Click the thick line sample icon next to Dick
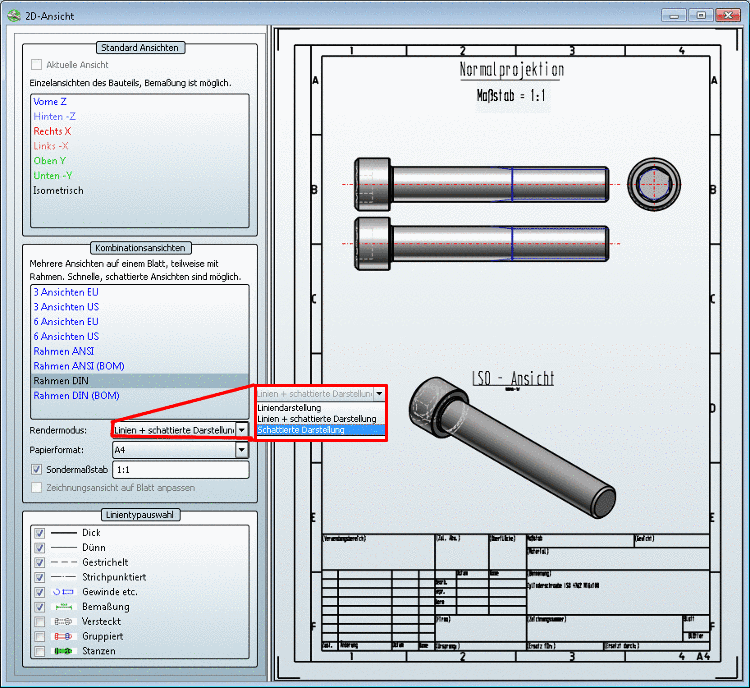Viewport: 750px width, 688px height. point(64,533)
